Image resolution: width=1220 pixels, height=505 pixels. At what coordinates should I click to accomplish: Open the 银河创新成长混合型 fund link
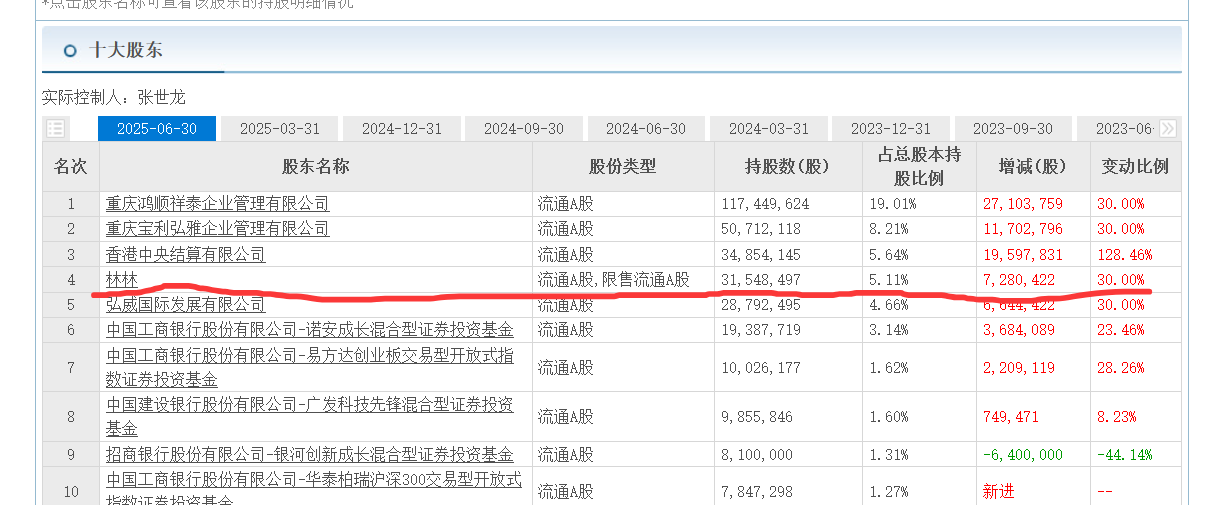click(310, 454)
